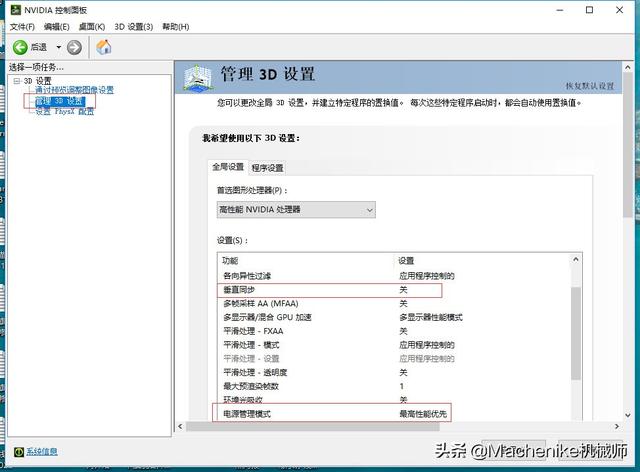Viewport: 640px width, 472px height.
Task: Click the horizontal scrollbar thumb
Action: pyautogui.click(x=313, y=427)
